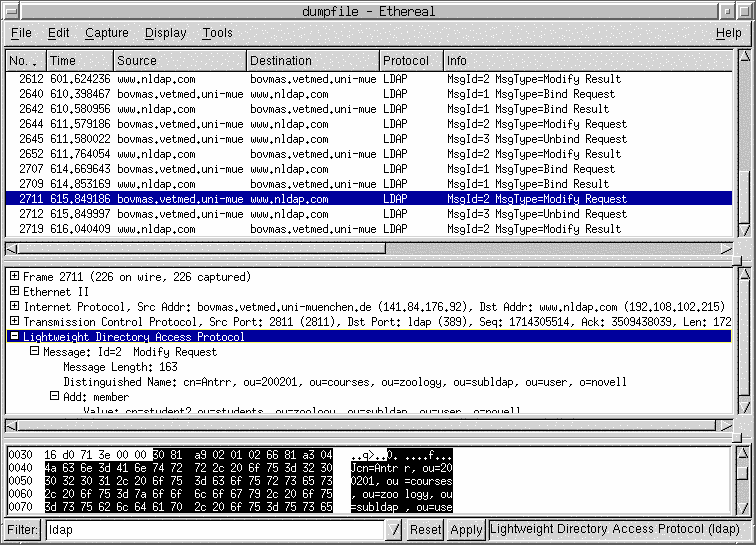This screenshot has height=545, width=756.
Task: Open the File menu
Action: (21, 33)
